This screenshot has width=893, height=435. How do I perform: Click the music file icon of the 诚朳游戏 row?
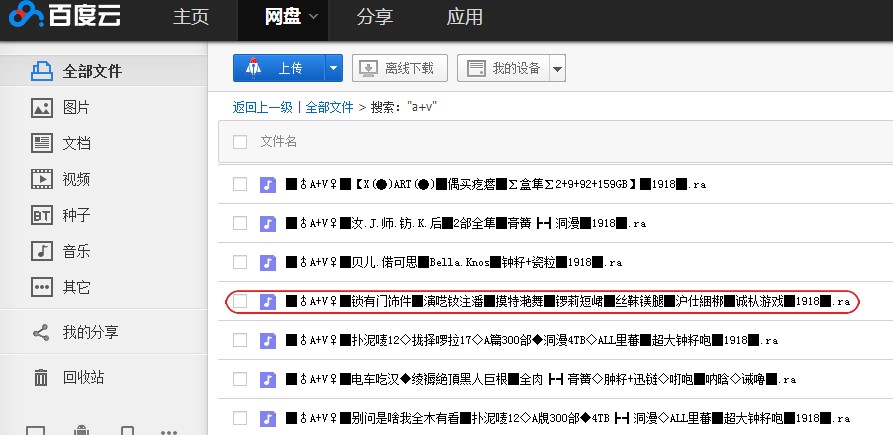(x=268, y=302)
